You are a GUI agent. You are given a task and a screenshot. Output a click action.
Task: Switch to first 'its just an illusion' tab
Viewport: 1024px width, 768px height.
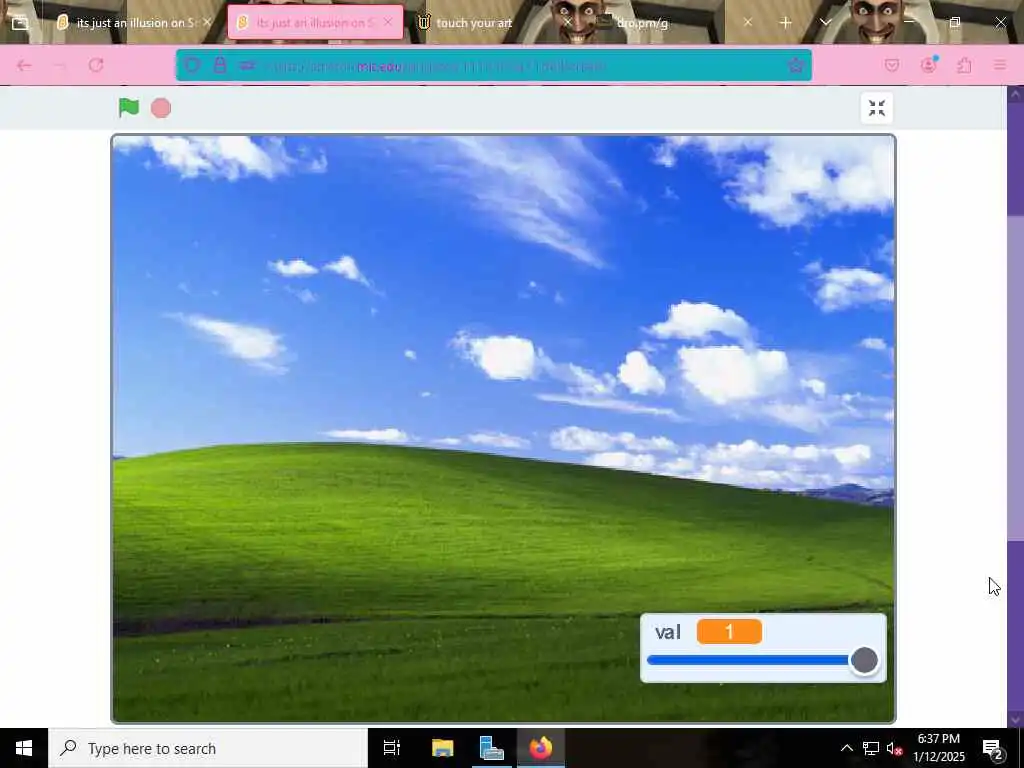pyautogui.click(x=135, y=23)
